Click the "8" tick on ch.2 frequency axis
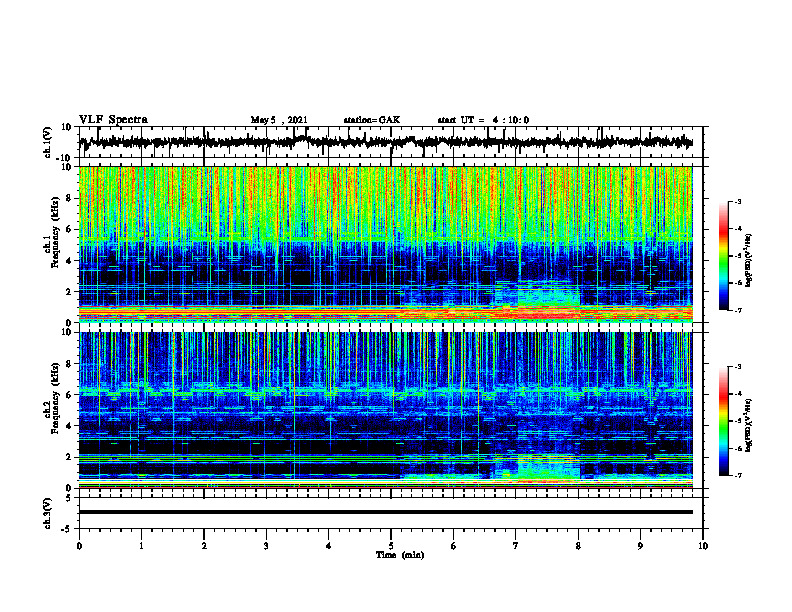 (70, 364)
